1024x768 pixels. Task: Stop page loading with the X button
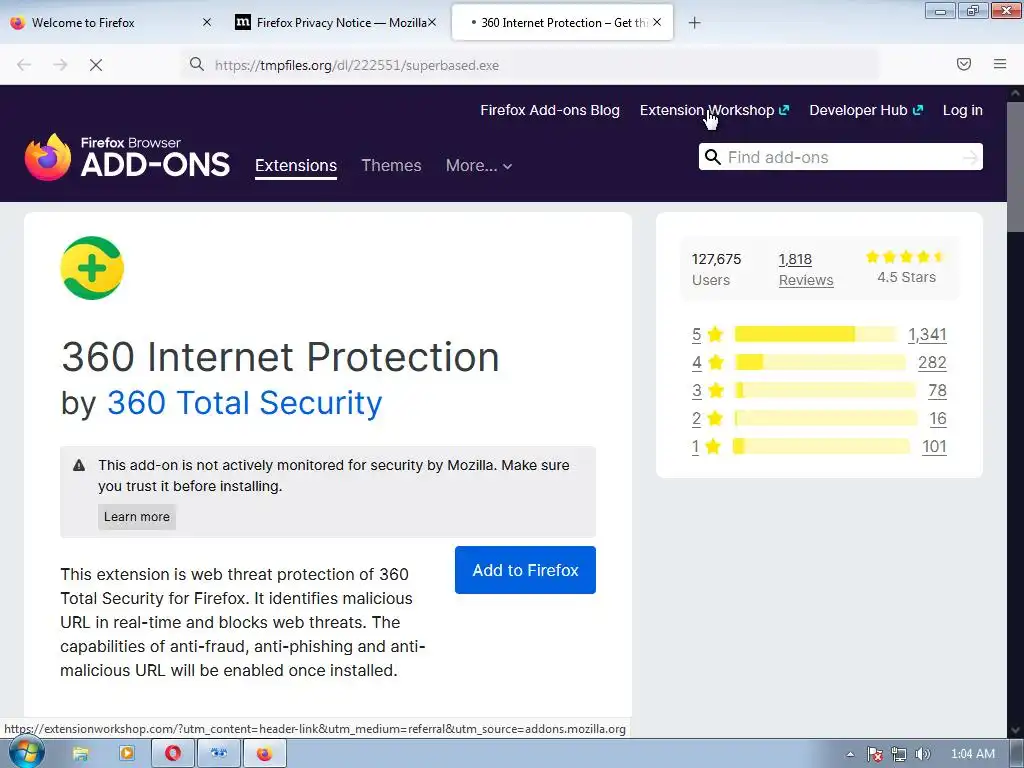coord(96,65)
